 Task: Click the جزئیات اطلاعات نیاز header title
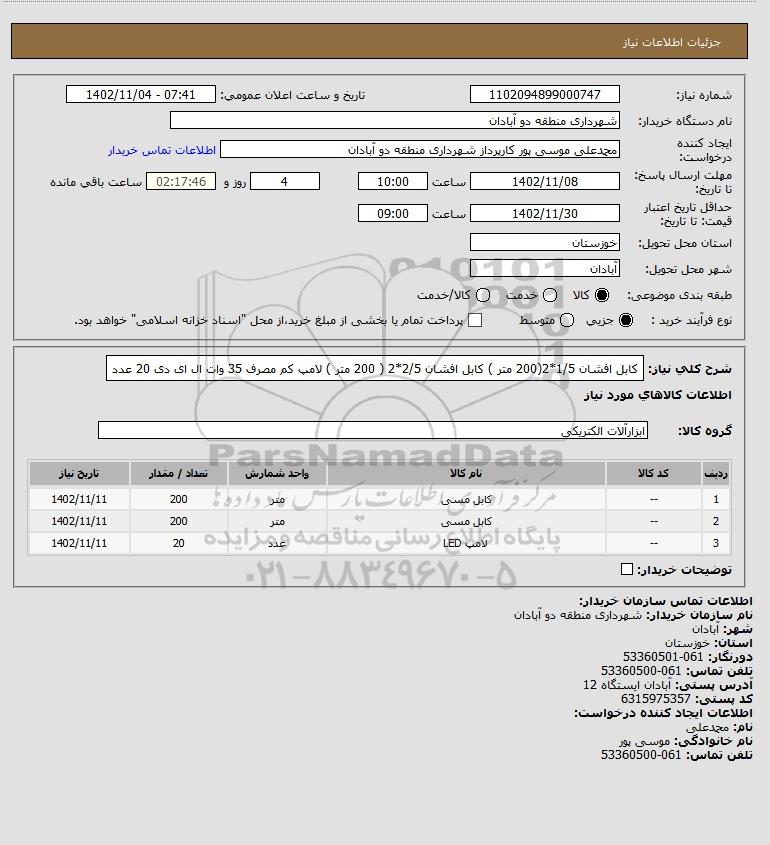pyautogui.click(x=671, y=43)
